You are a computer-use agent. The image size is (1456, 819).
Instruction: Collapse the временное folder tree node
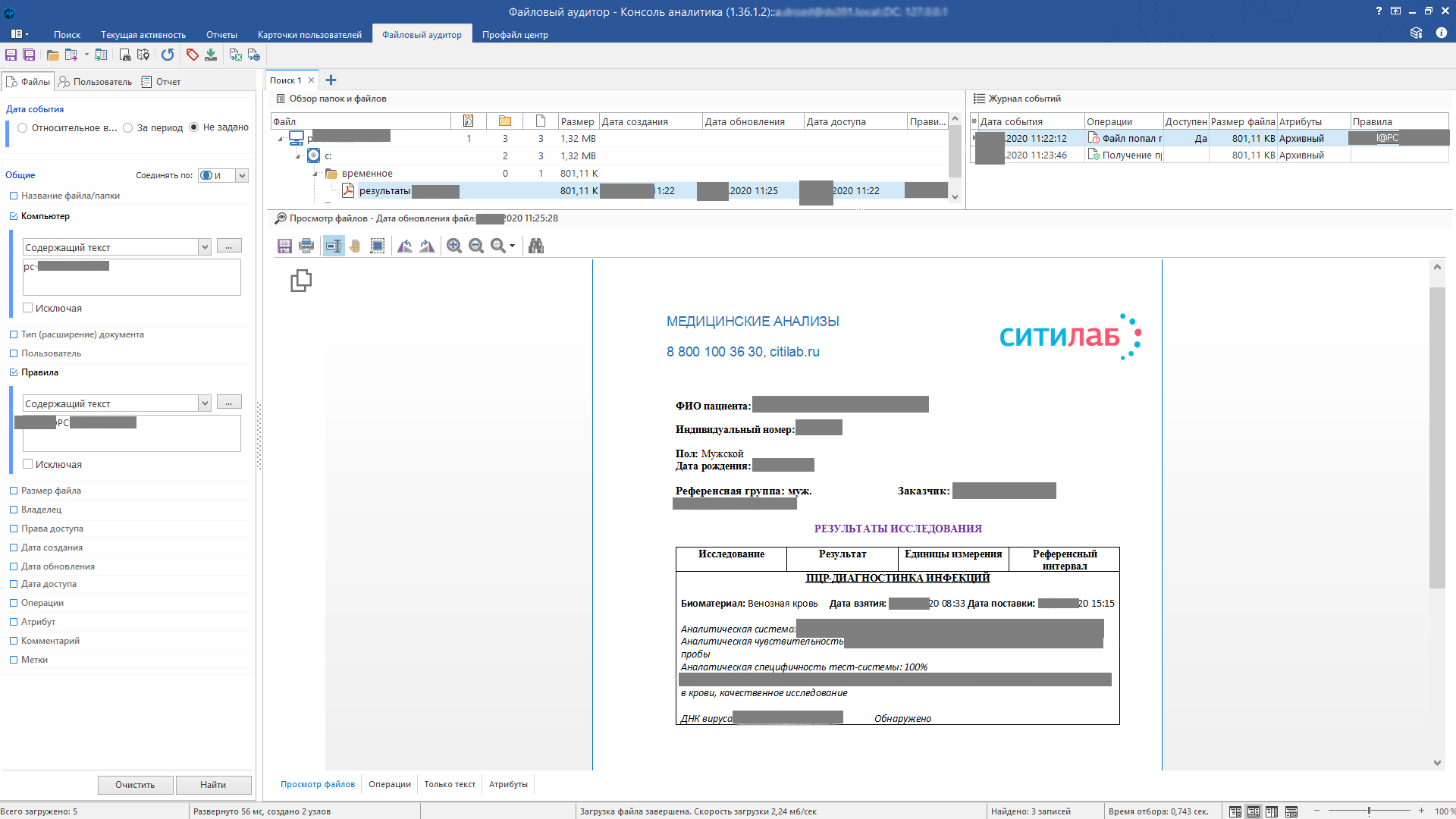point(315,174)
